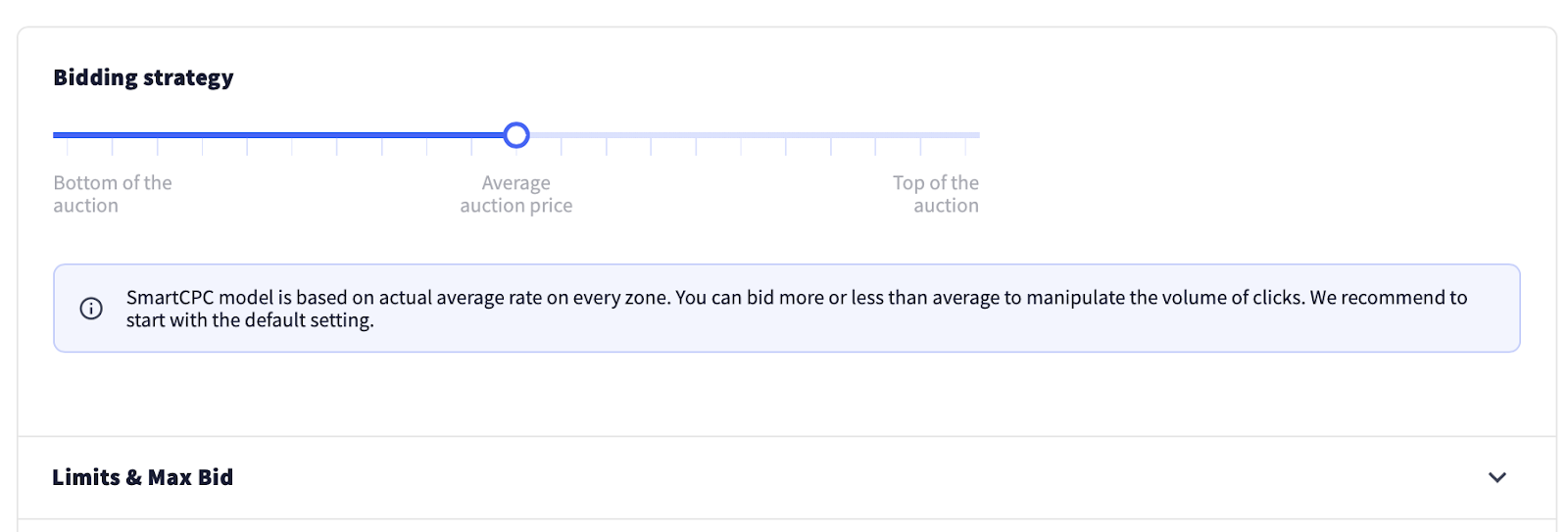This screenshot has width=1568, height=532.
Task: Click the SmartCPC model explanation text
Action: coord(797,309)
